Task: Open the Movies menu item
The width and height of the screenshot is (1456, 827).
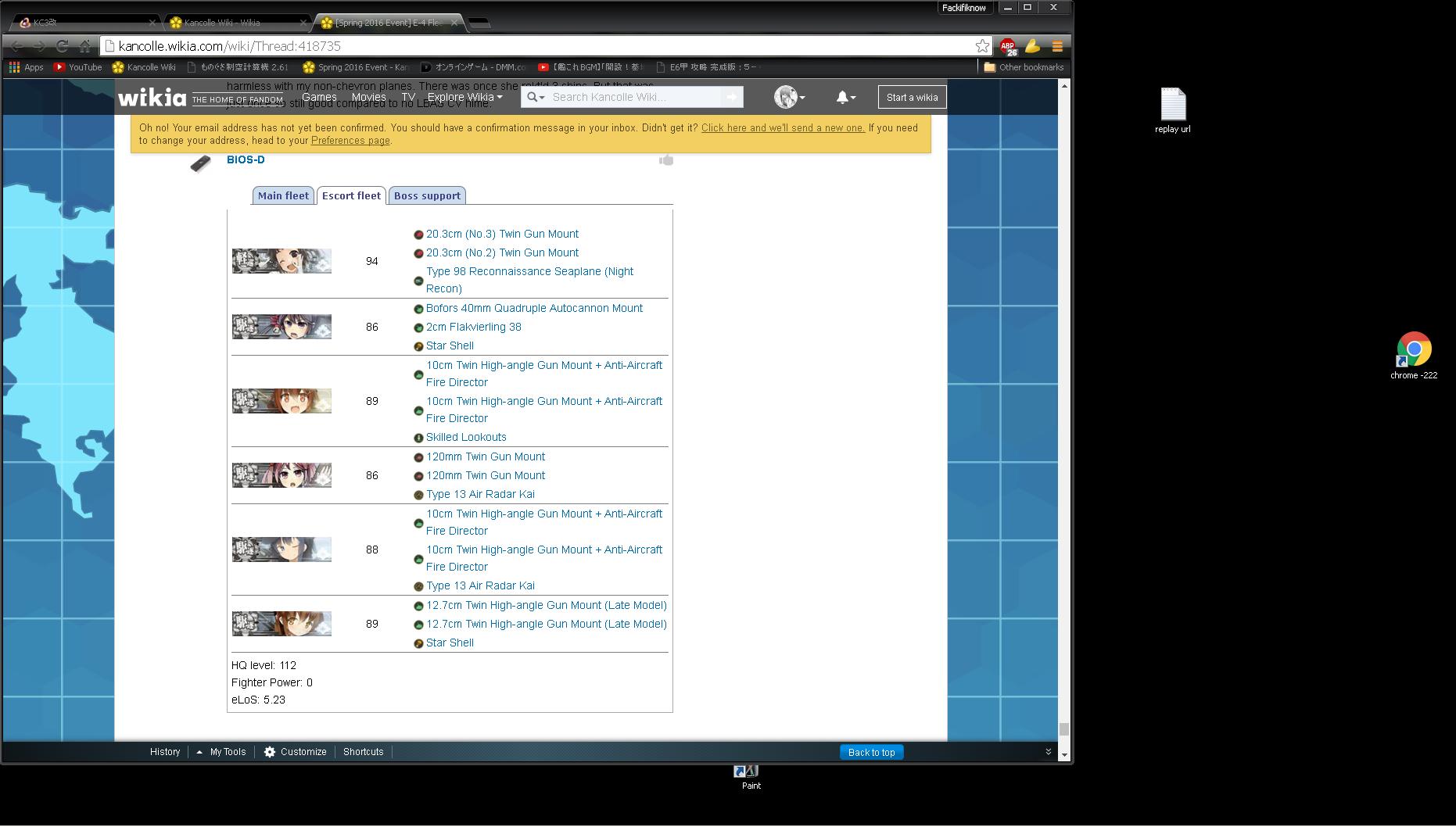Action: point(368,97)
